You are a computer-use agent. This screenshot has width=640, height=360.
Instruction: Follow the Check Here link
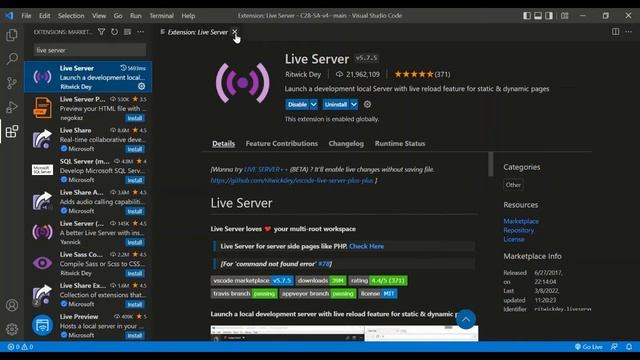tap(367, 246)
